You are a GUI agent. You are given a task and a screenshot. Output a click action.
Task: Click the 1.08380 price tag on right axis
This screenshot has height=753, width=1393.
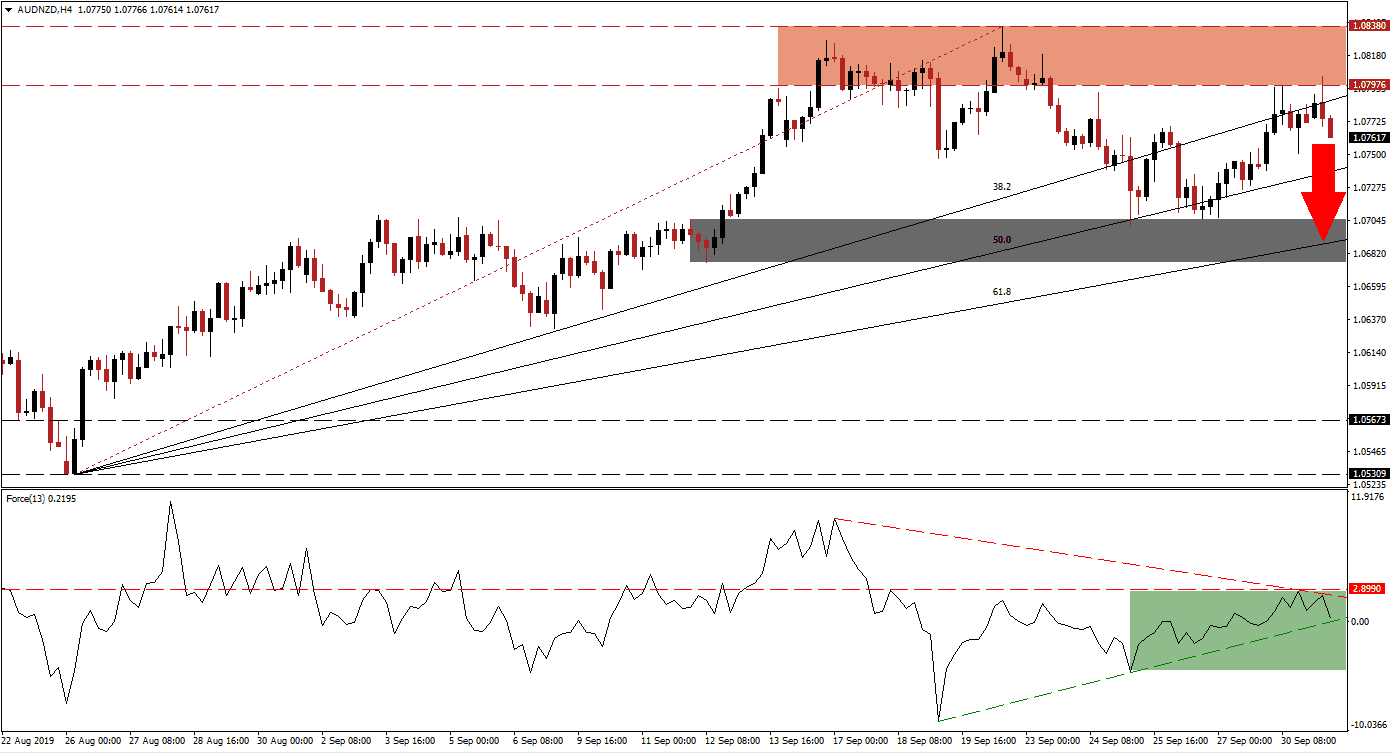tap(1368, 28)
